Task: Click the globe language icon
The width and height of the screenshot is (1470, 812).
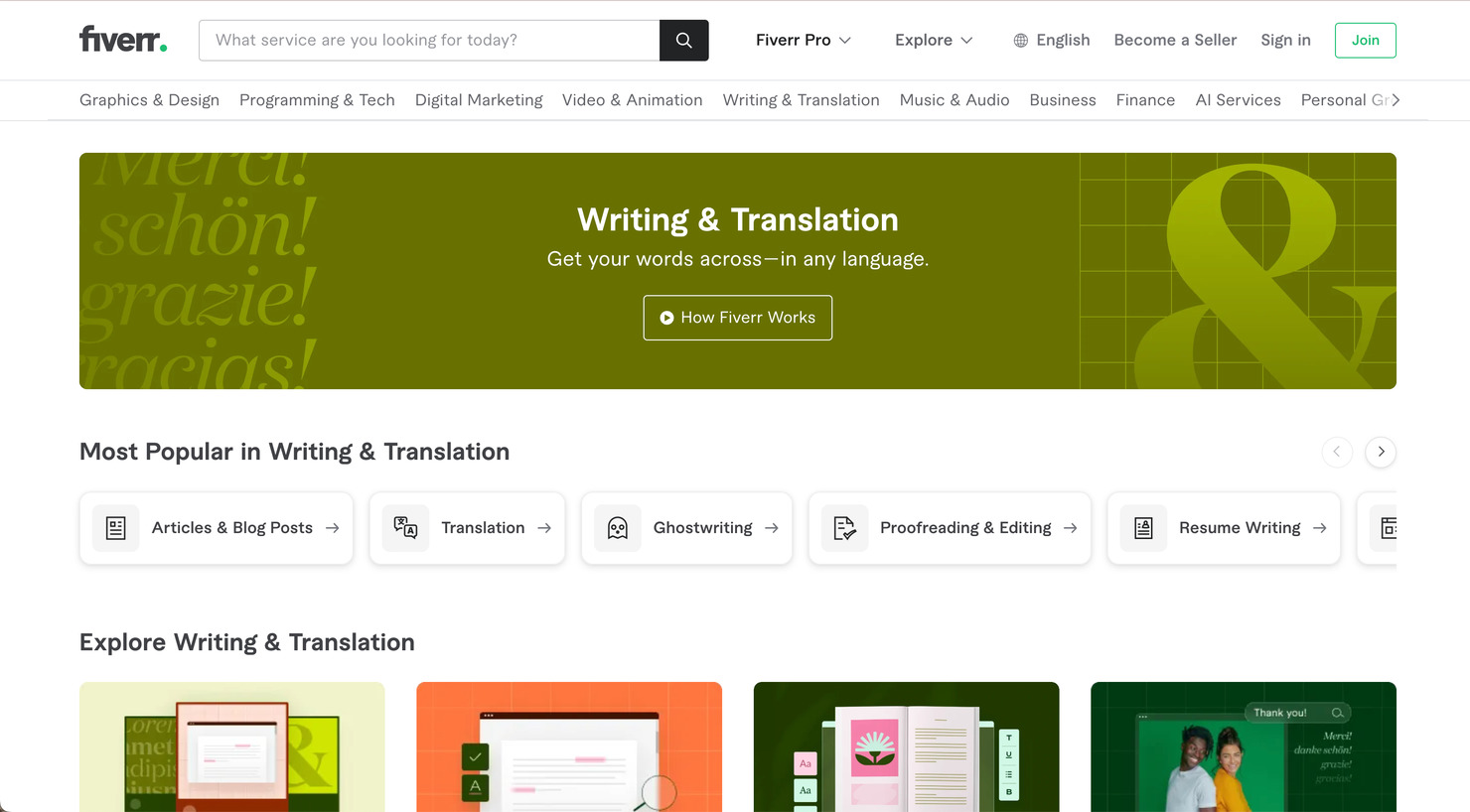Action: click(1020, 41)
